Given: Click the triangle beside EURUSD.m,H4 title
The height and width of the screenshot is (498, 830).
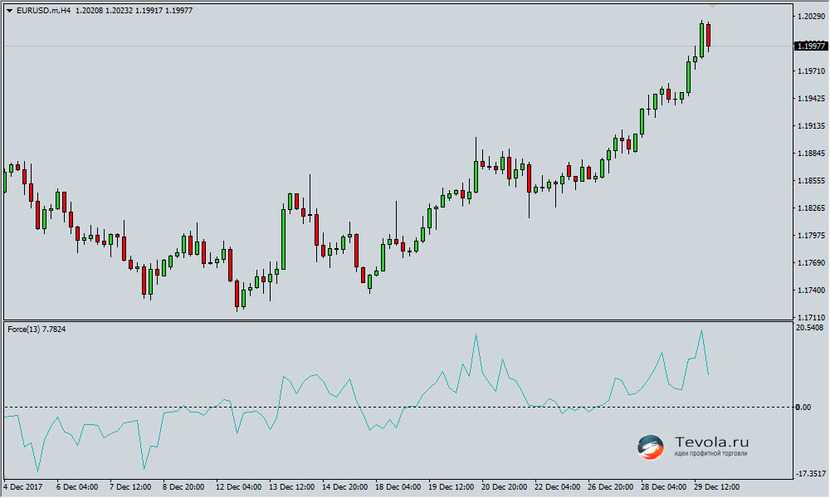Looking at the screenshot, I should (x=9, y=9).
